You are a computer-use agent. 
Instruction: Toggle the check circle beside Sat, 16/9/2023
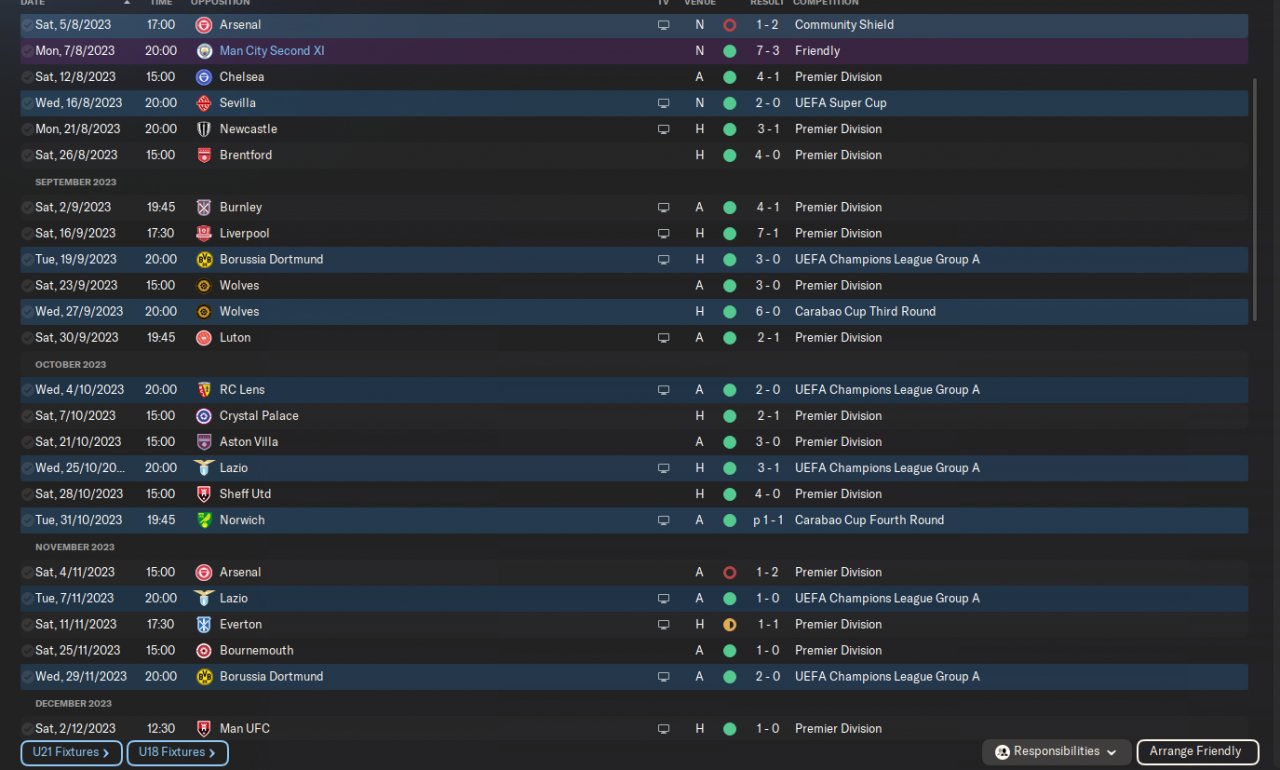(x=27, y=233)
